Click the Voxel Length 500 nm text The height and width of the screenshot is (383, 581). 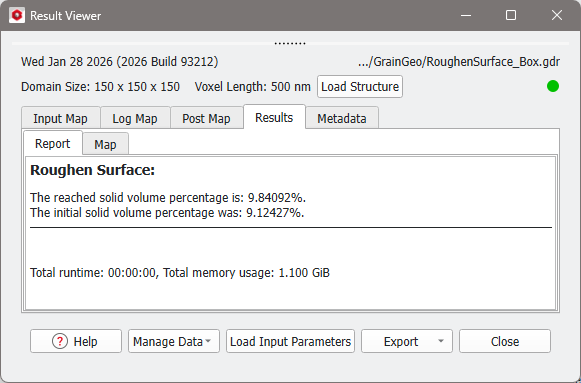253,87
